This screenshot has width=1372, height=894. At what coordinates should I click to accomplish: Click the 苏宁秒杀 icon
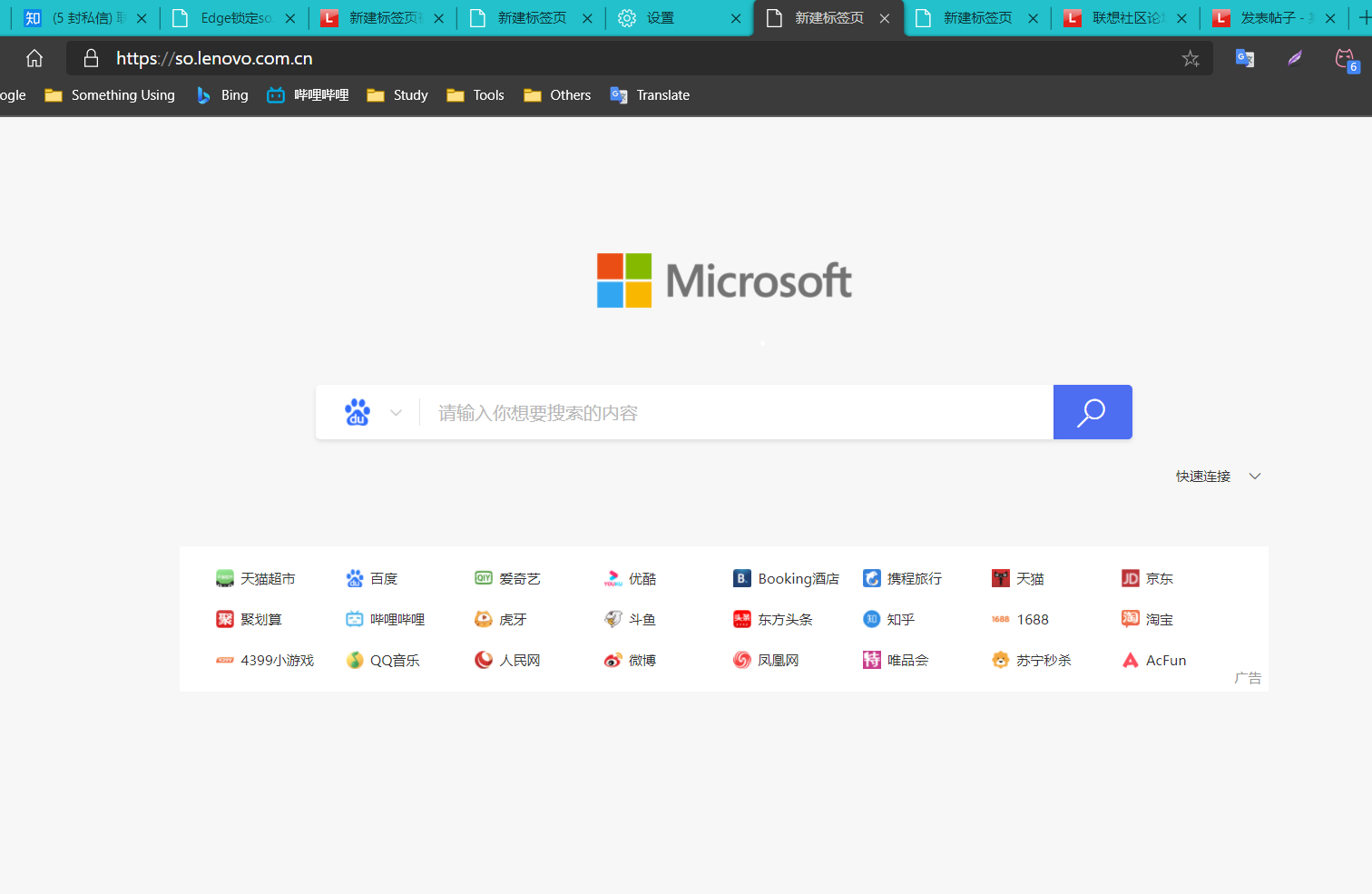point(1001,660)
